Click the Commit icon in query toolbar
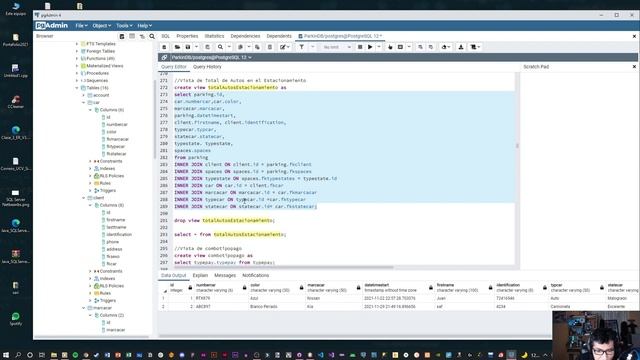The image size is (640, 360). pyautogui.click(x=420, y=47)
